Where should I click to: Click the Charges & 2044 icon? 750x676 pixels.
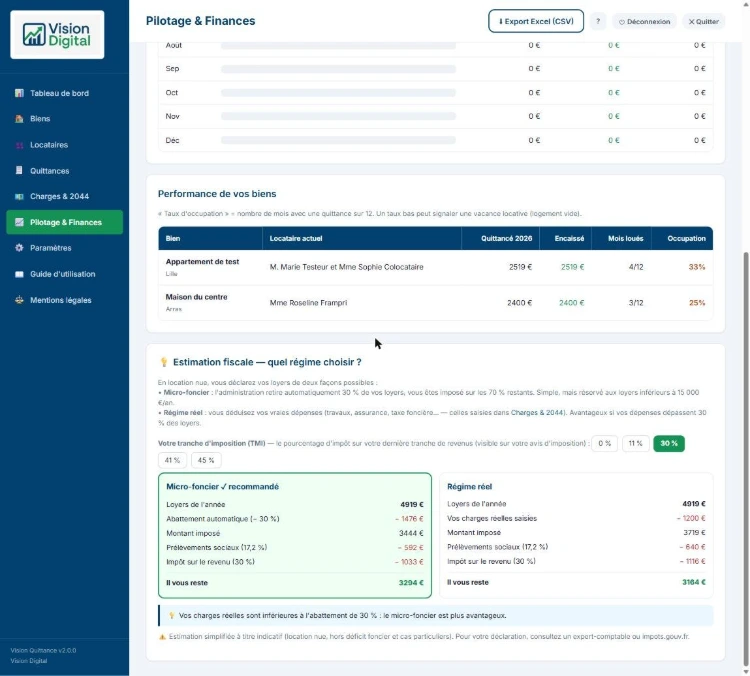[x=19, y=196]
